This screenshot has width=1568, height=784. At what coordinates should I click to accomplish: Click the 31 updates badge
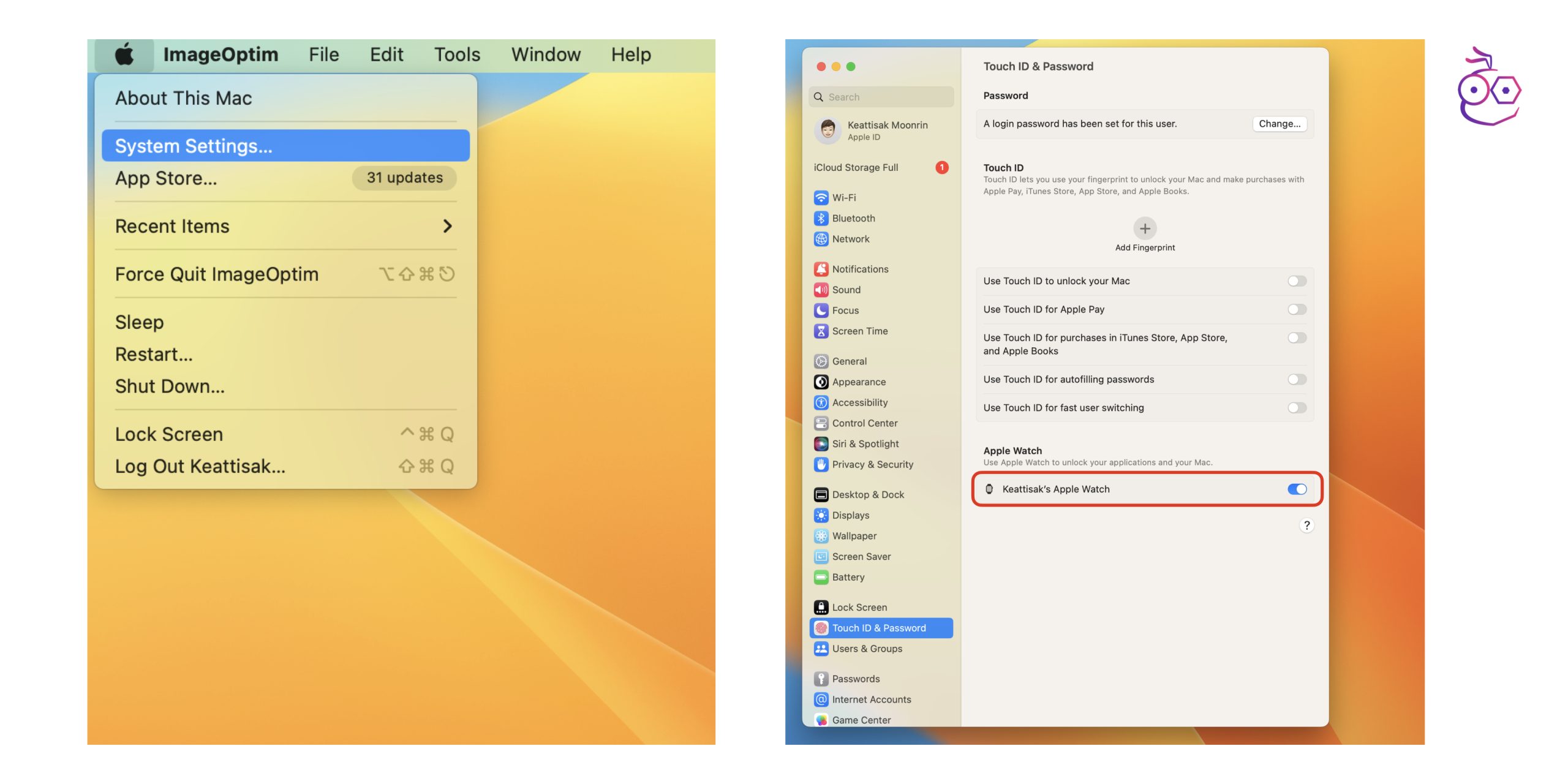click(x=404, y=178)
